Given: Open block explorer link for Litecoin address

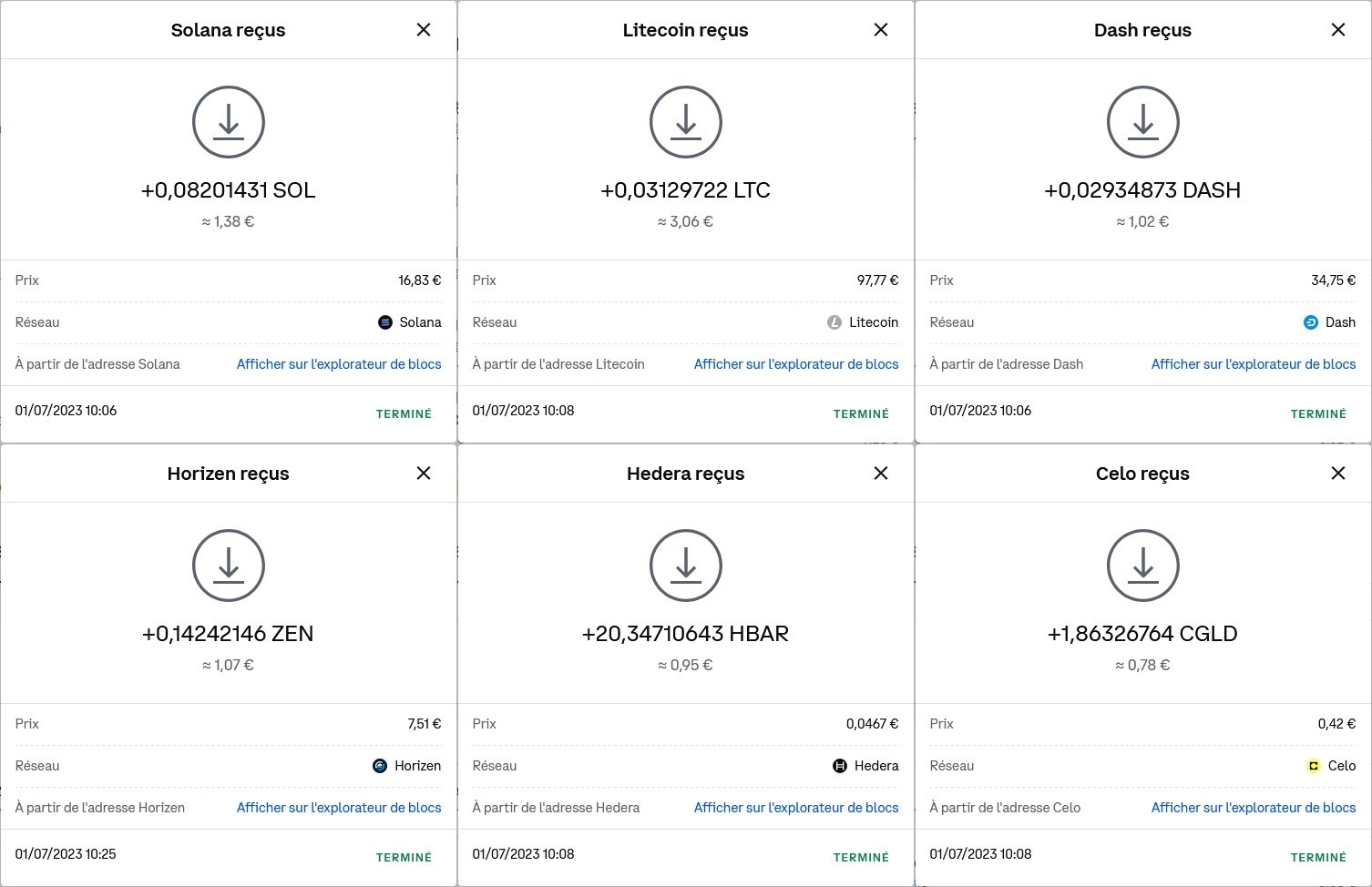Looking at the screenshot, I should (x=796, y=364).
